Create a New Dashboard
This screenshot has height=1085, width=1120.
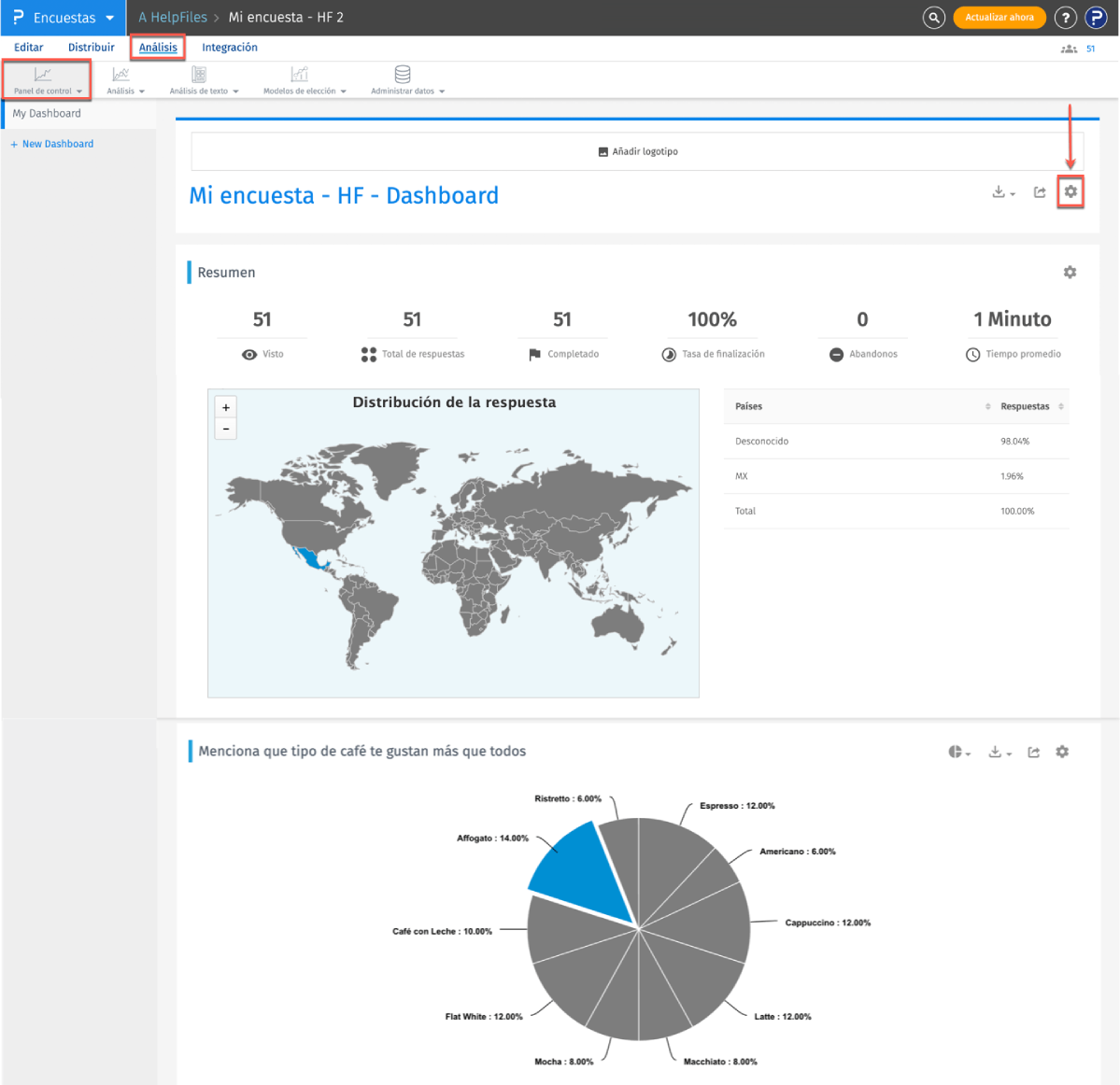click(x=51, y=143)
